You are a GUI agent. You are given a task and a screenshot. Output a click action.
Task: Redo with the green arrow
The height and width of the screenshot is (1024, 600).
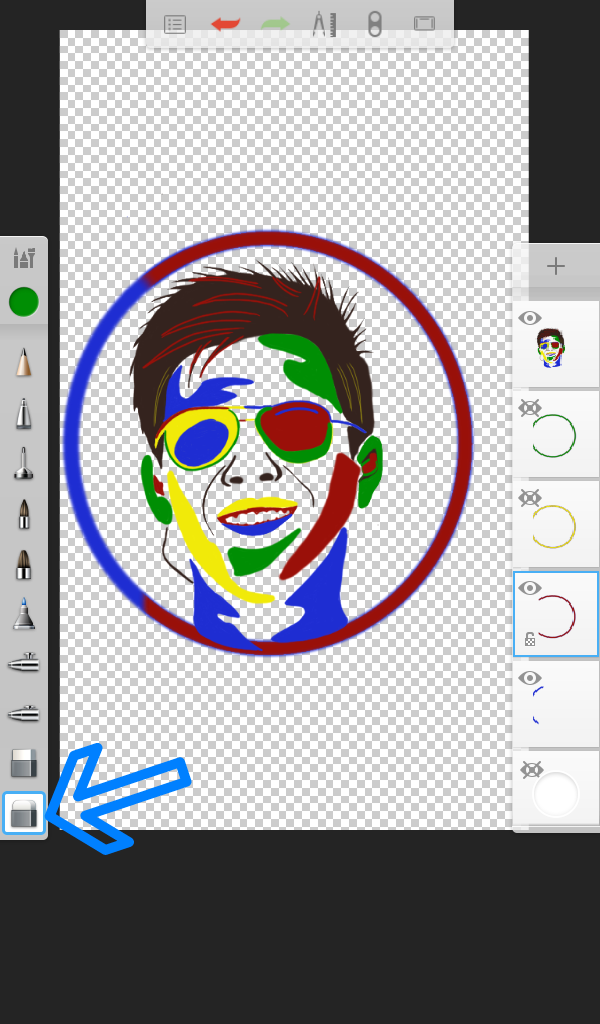[275, 25]
